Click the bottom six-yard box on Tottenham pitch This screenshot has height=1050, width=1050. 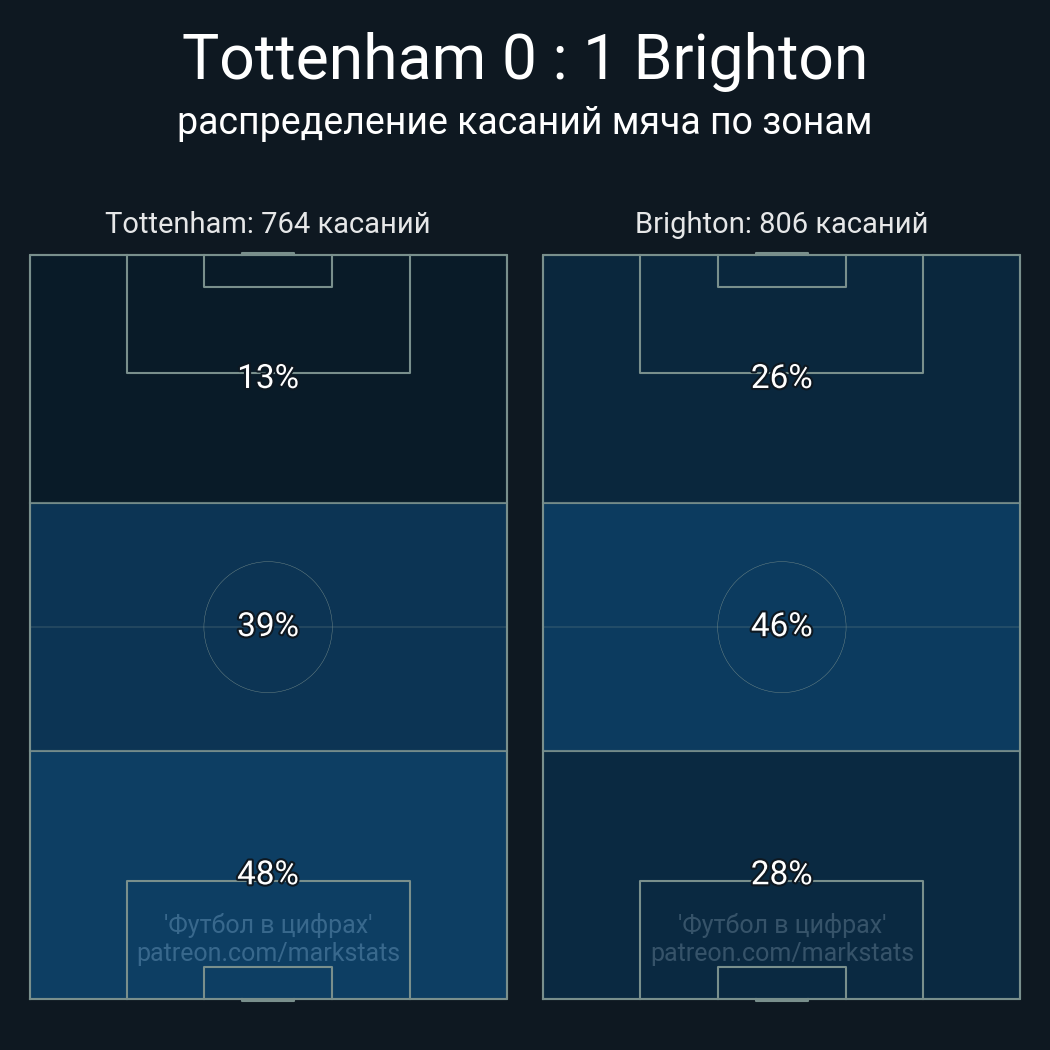click(x=268, y=983)
